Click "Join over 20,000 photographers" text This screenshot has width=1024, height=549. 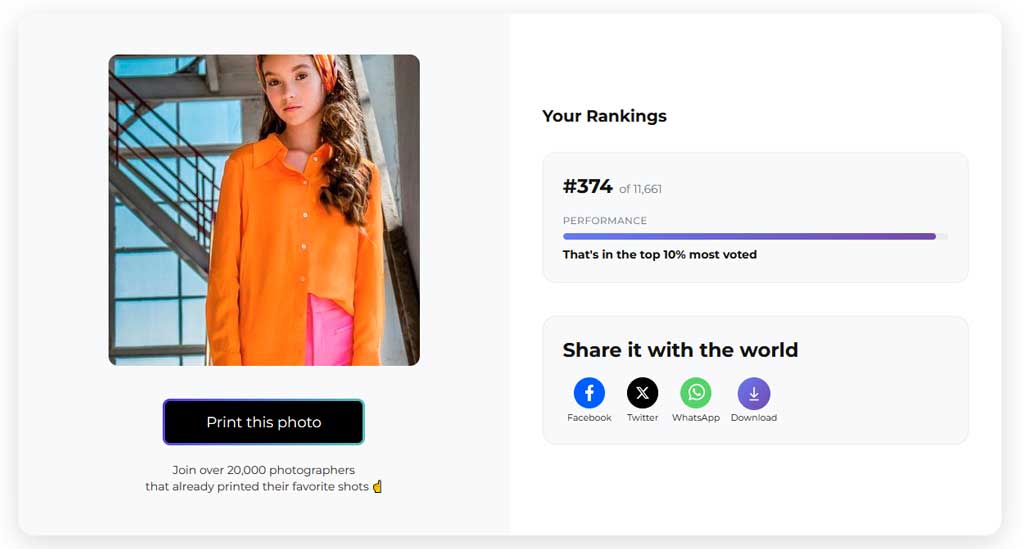(264, 470)
